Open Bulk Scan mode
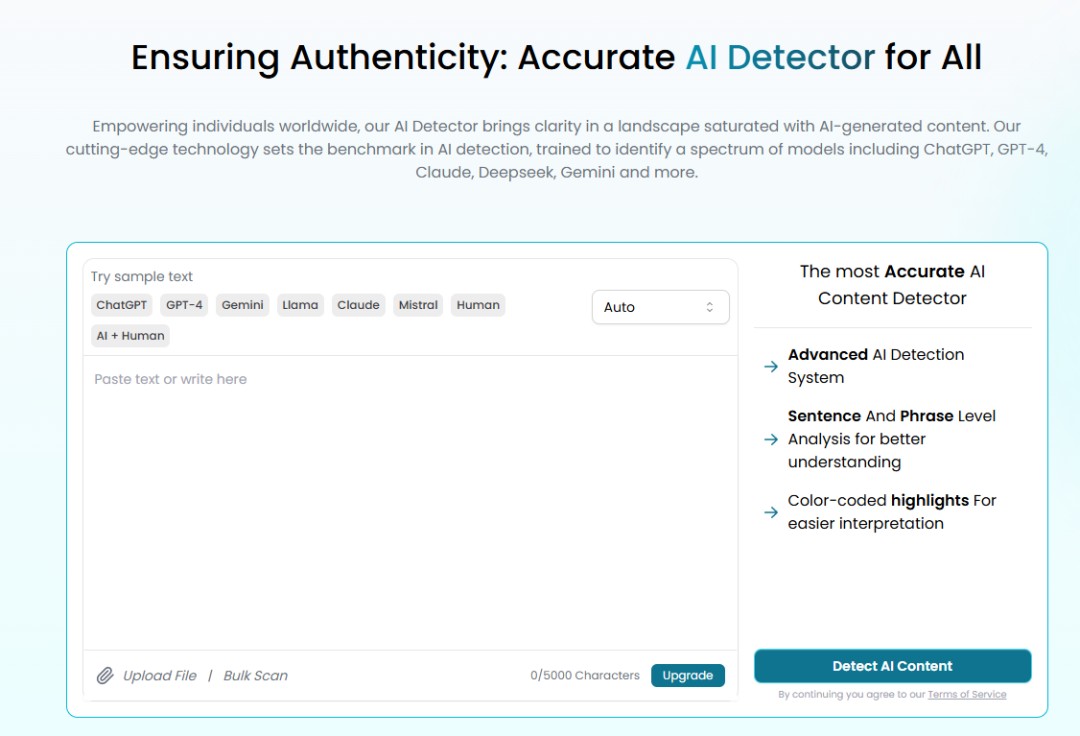 255,676
